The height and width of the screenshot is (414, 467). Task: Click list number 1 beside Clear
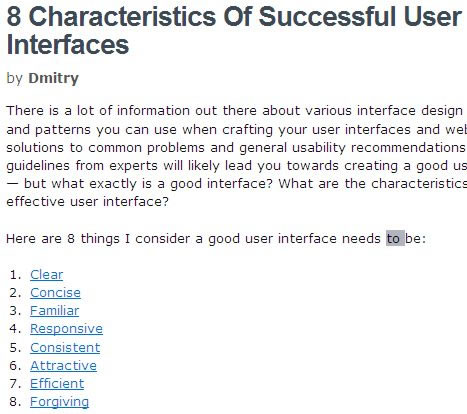(x=15, y=275)
